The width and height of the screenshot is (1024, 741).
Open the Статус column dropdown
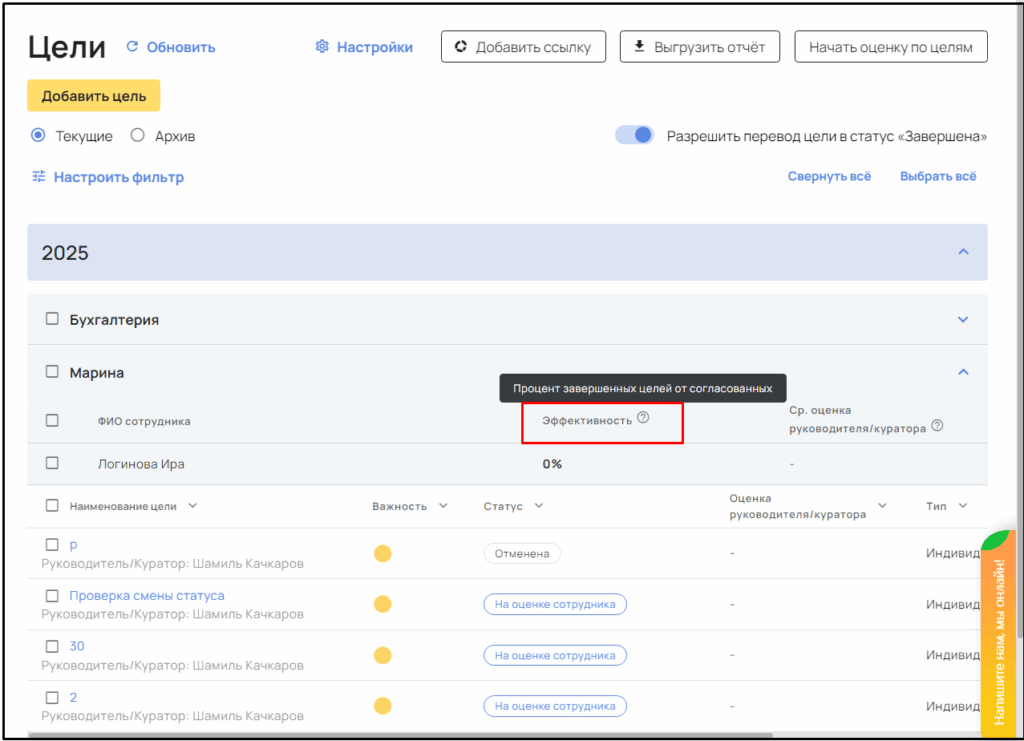point(539,506)
